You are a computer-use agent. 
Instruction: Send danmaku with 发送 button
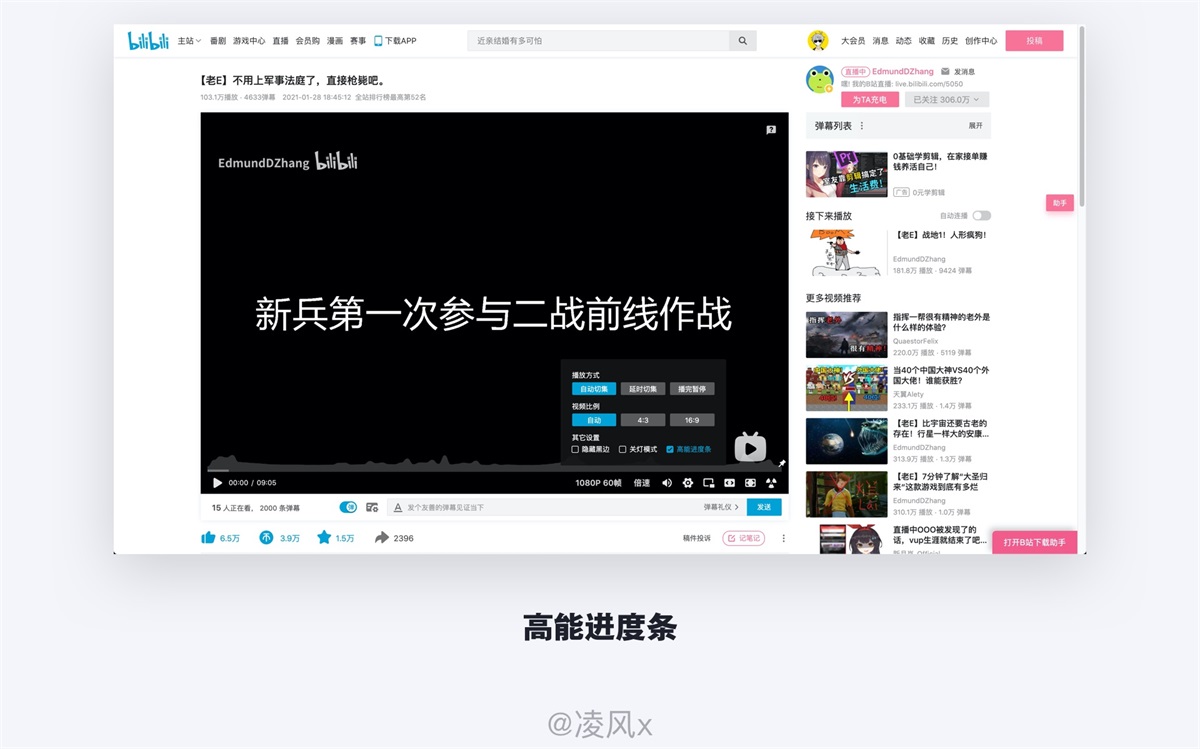tap(764, 507)
